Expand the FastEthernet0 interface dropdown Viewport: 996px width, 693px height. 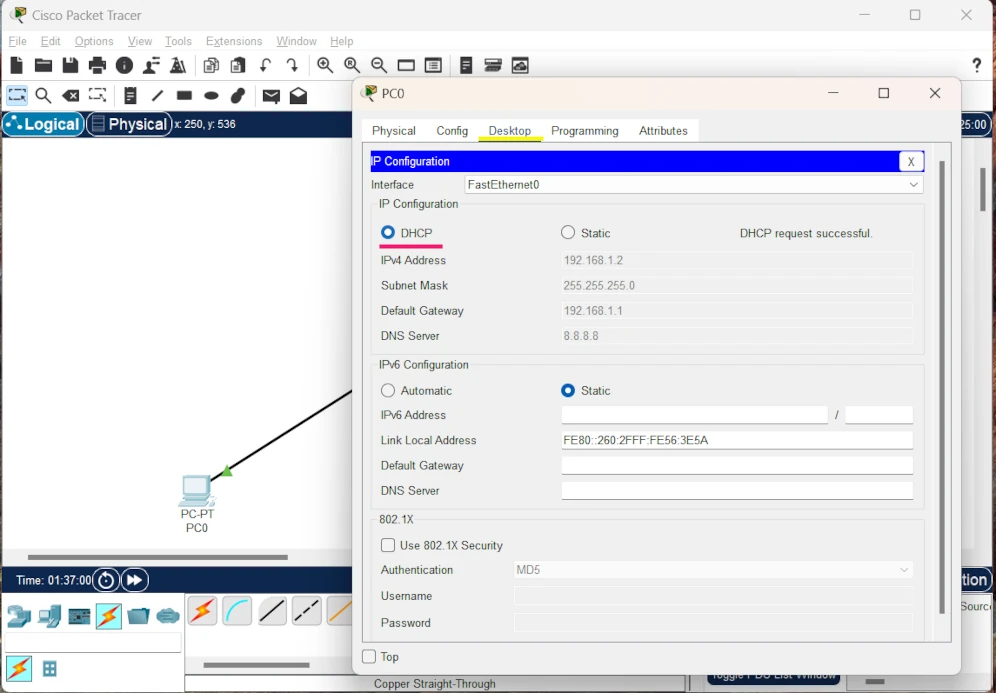694,185
